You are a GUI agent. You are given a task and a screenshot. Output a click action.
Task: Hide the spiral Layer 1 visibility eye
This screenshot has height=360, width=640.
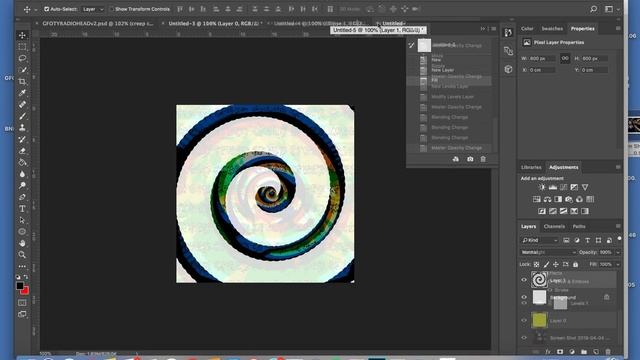pyautogui.click(x=524, y=280)
